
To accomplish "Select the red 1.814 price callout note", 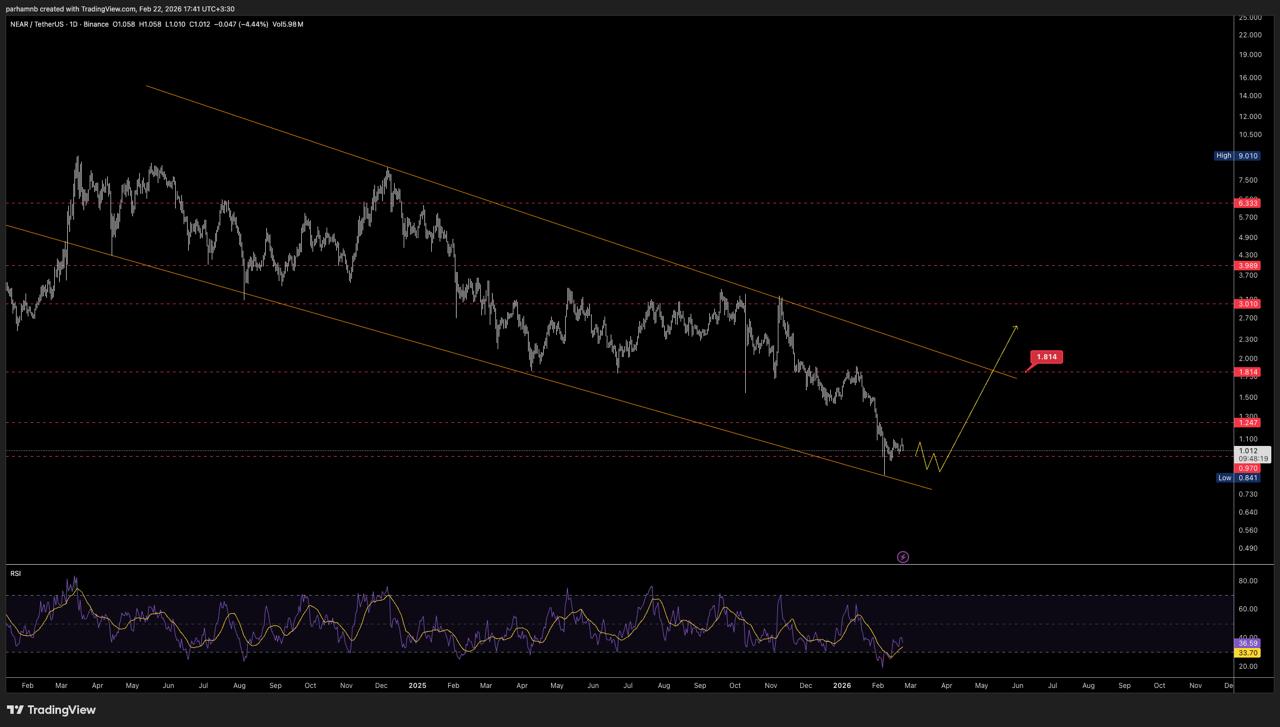I will pyautogui.click(x=1047, y=357).
